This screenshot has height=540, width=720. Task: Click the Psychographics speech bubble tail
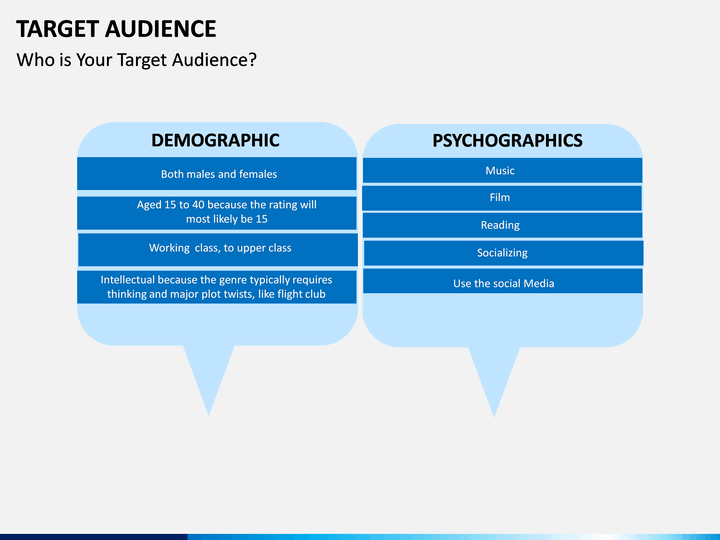494,377
